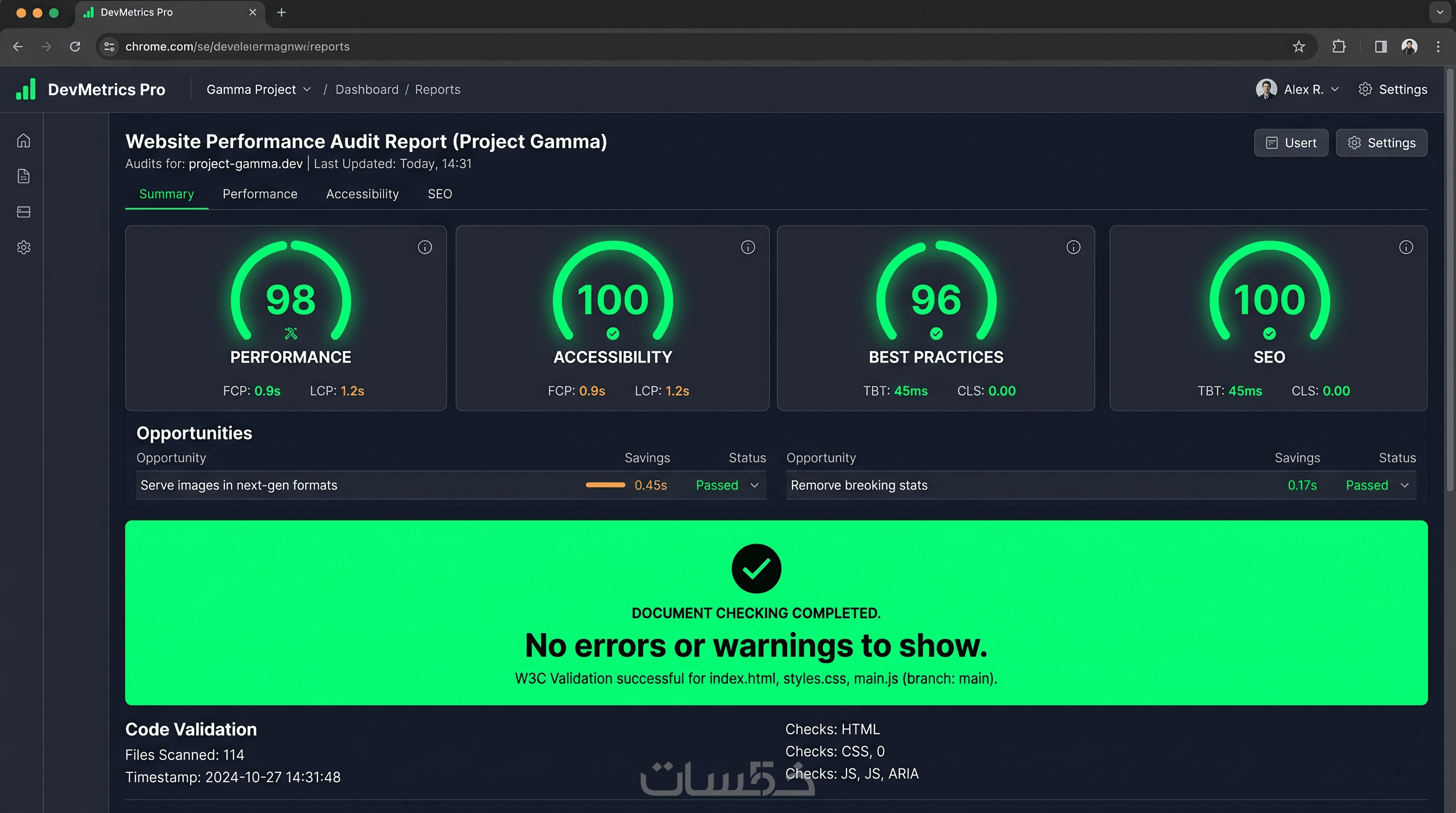This screenshot has height=813, width=1456.
Task: Click the browser address bar URL
Action: [x=238, y=47]
